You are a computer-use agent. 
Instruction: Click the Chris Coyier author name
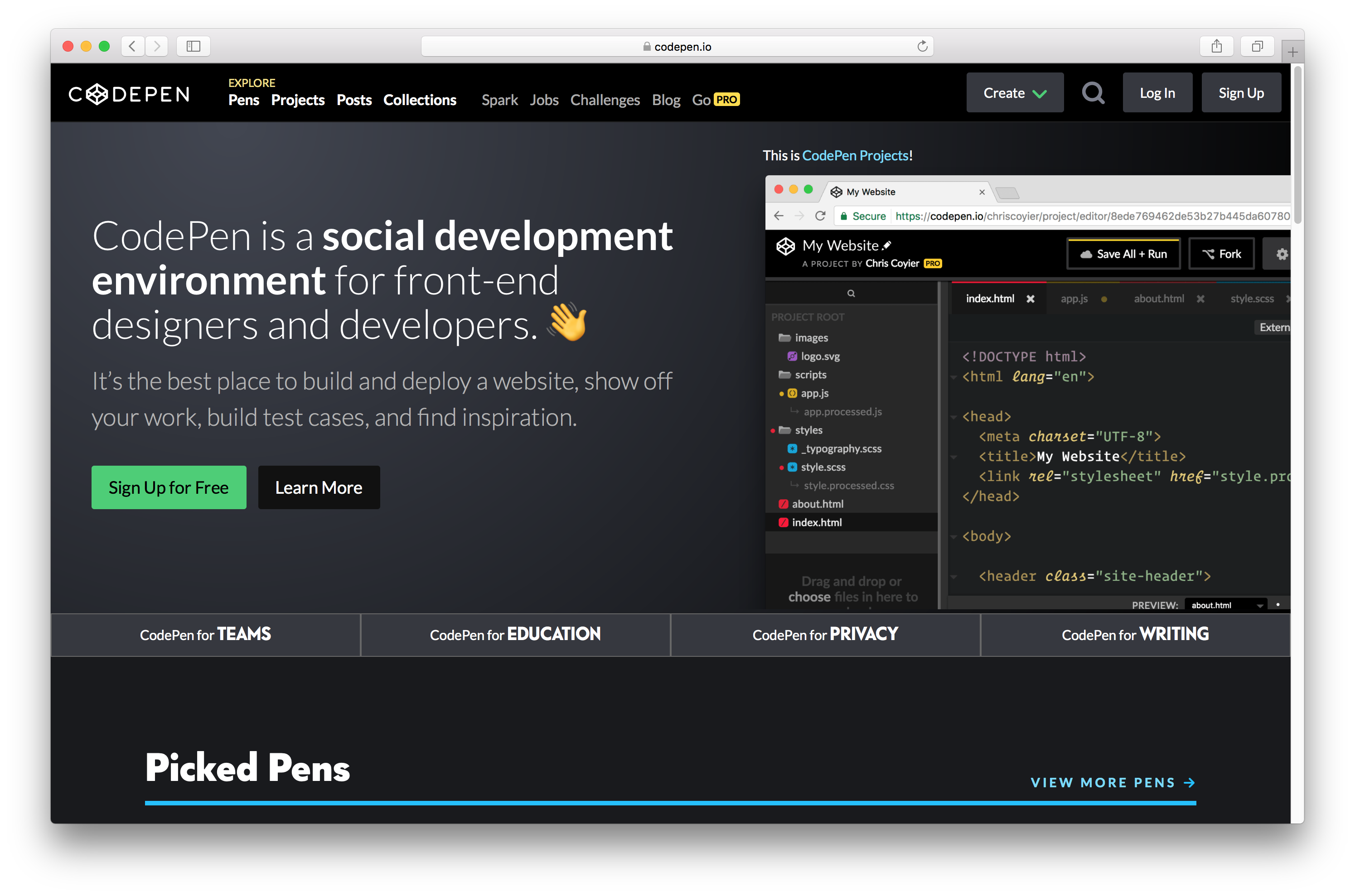(892, 264)
